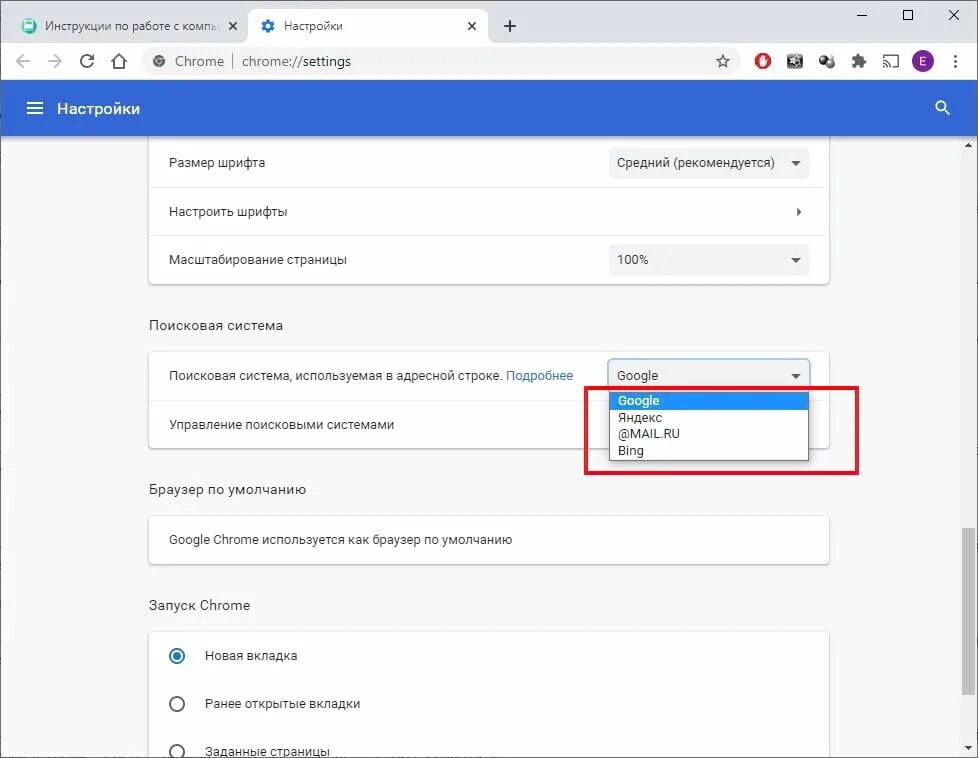978x758 pixels.
Task: Open the Extensions puzzle piece icon
Action: (859, 61)
